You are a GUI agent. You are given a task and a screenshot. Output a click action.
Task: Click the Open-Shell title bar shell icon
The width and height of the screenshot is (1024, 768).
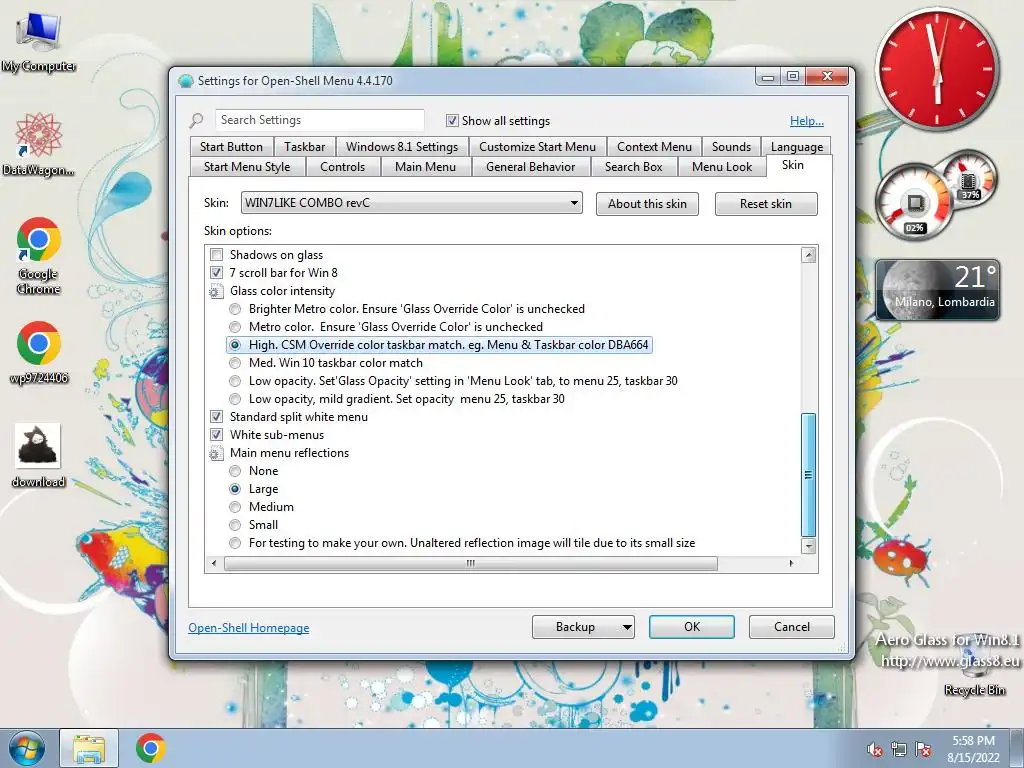click(x=185, y=81)
